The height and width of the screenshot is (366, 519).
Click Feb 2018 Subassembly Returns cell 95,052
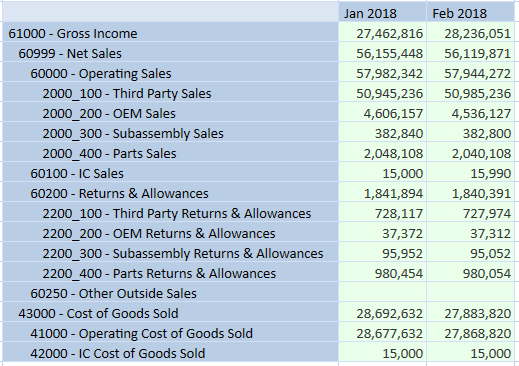point(471,252)
